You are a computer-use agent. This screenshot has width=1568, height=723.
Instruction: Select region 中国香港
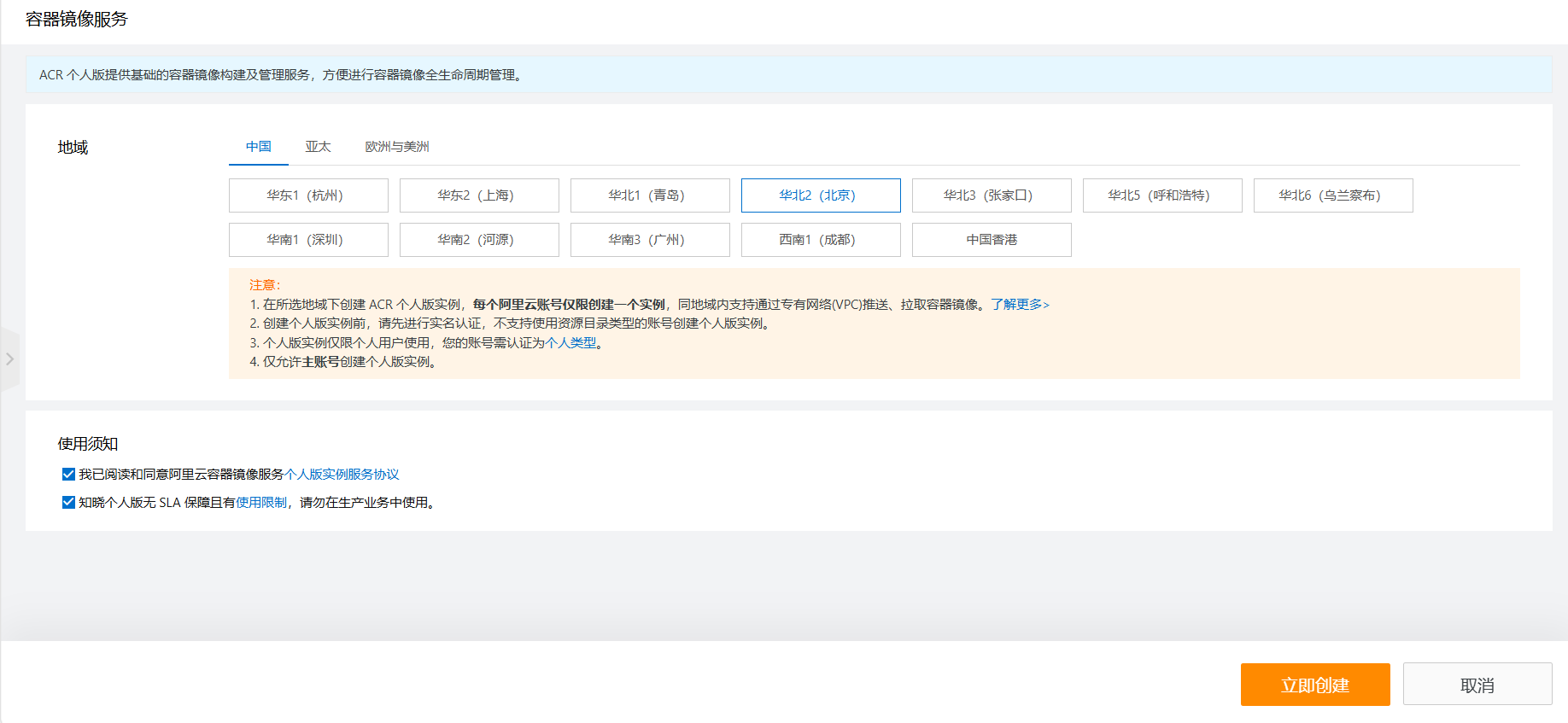tap(992, 240)
